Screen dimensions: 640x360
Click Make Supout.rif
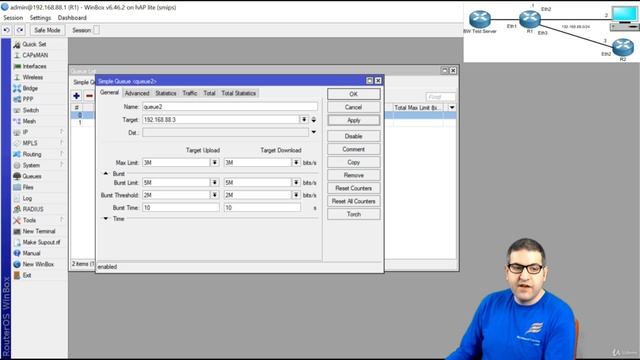coord(41,242)
